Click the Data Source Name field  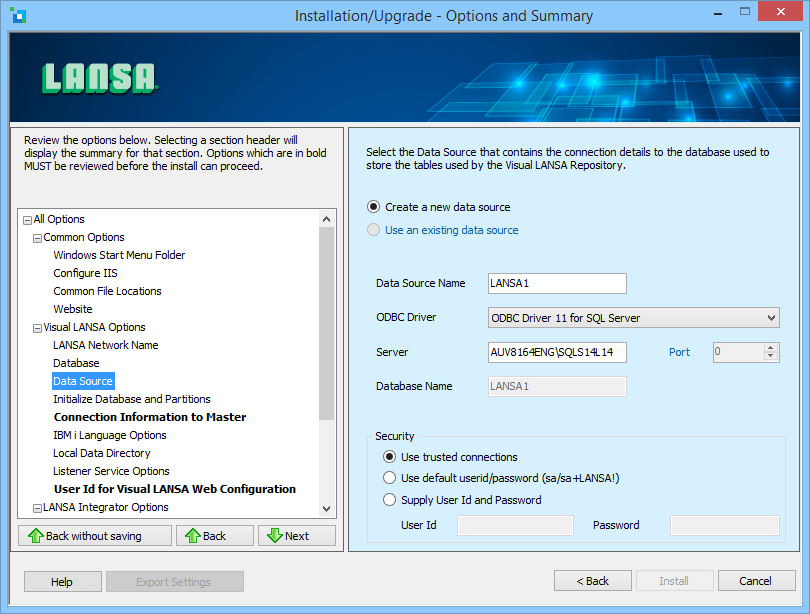tap(557, 284)
